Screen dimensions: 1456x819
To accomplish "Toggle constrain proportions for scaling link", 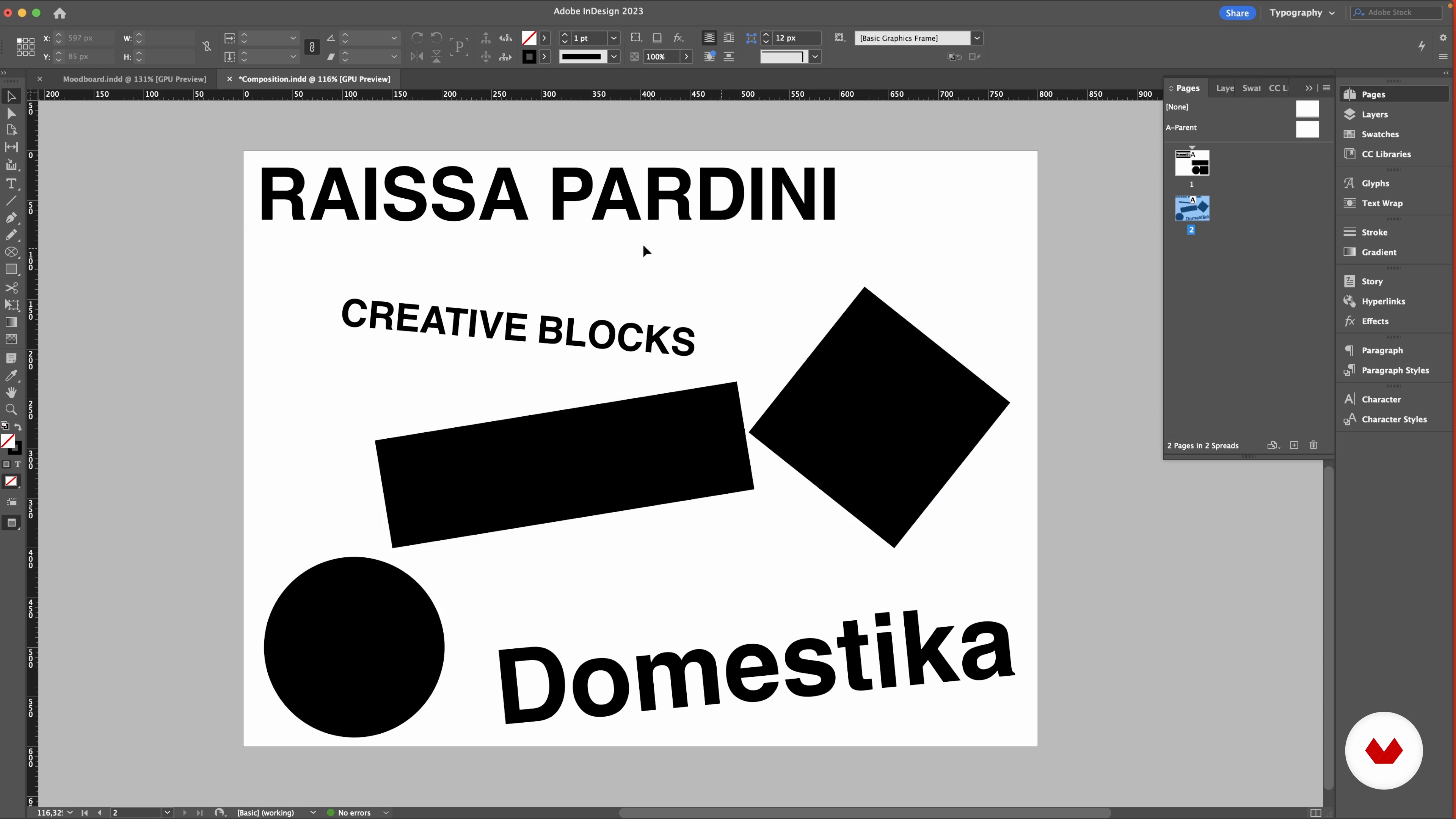I will point(311,47).
